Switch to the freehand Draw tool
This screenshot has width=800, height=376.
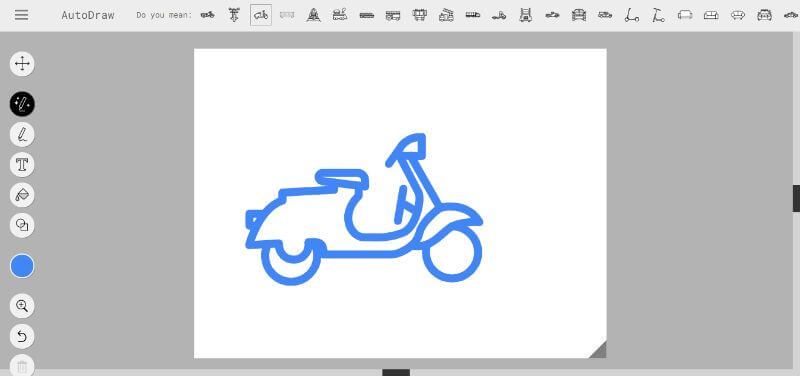(x=22, y=135)
